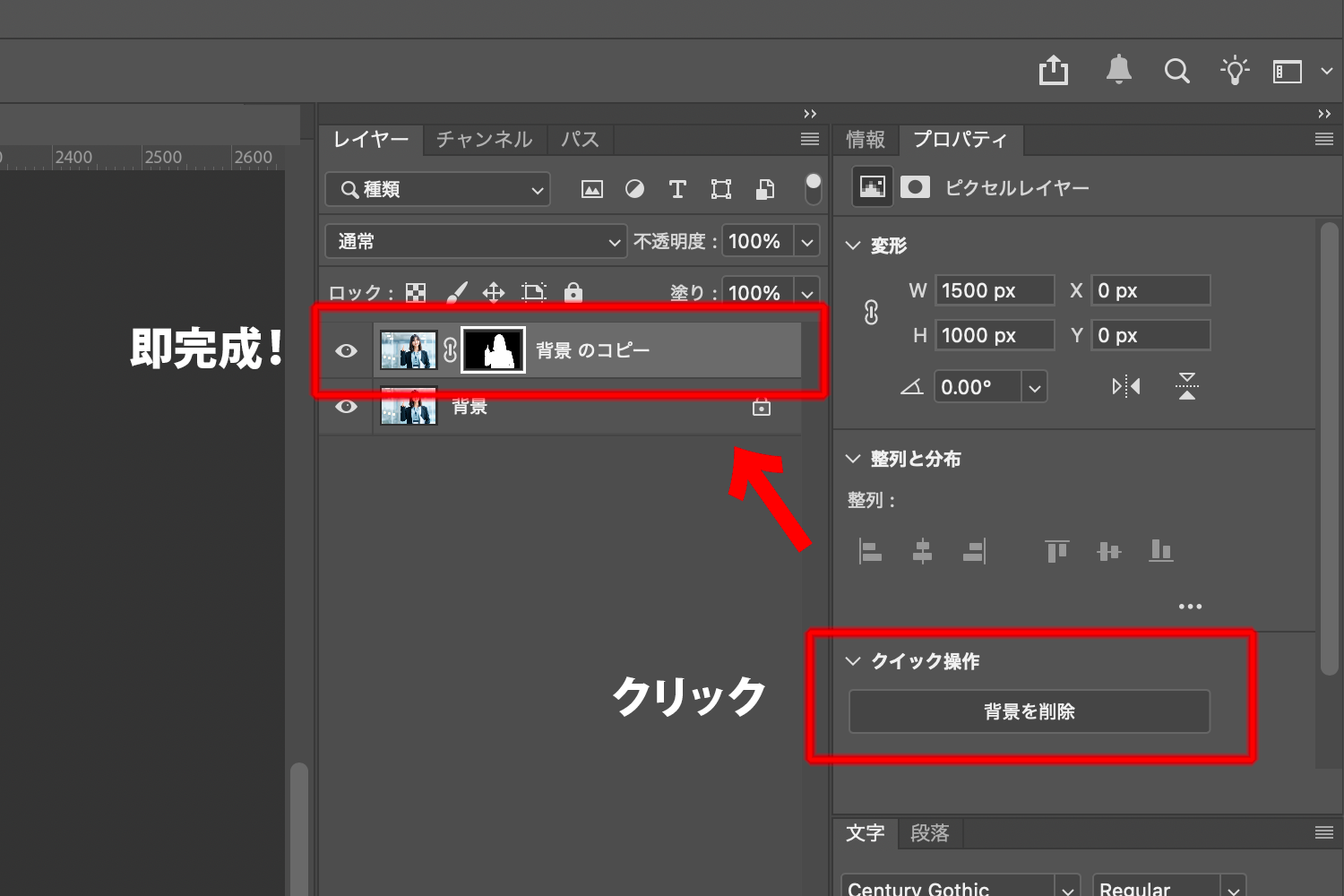
Task: Switch to the チャンネル tab
Action: pos(484,139)
